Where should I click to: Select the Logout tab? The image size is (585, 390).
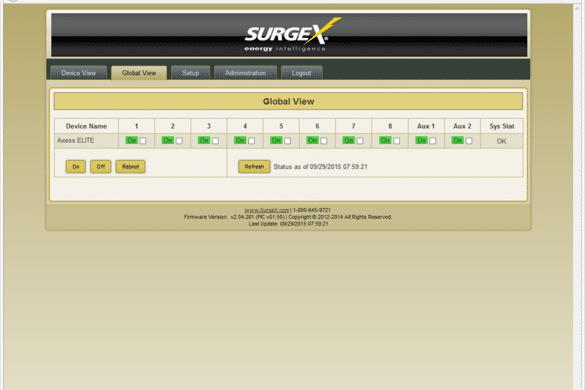click(301, 73)
